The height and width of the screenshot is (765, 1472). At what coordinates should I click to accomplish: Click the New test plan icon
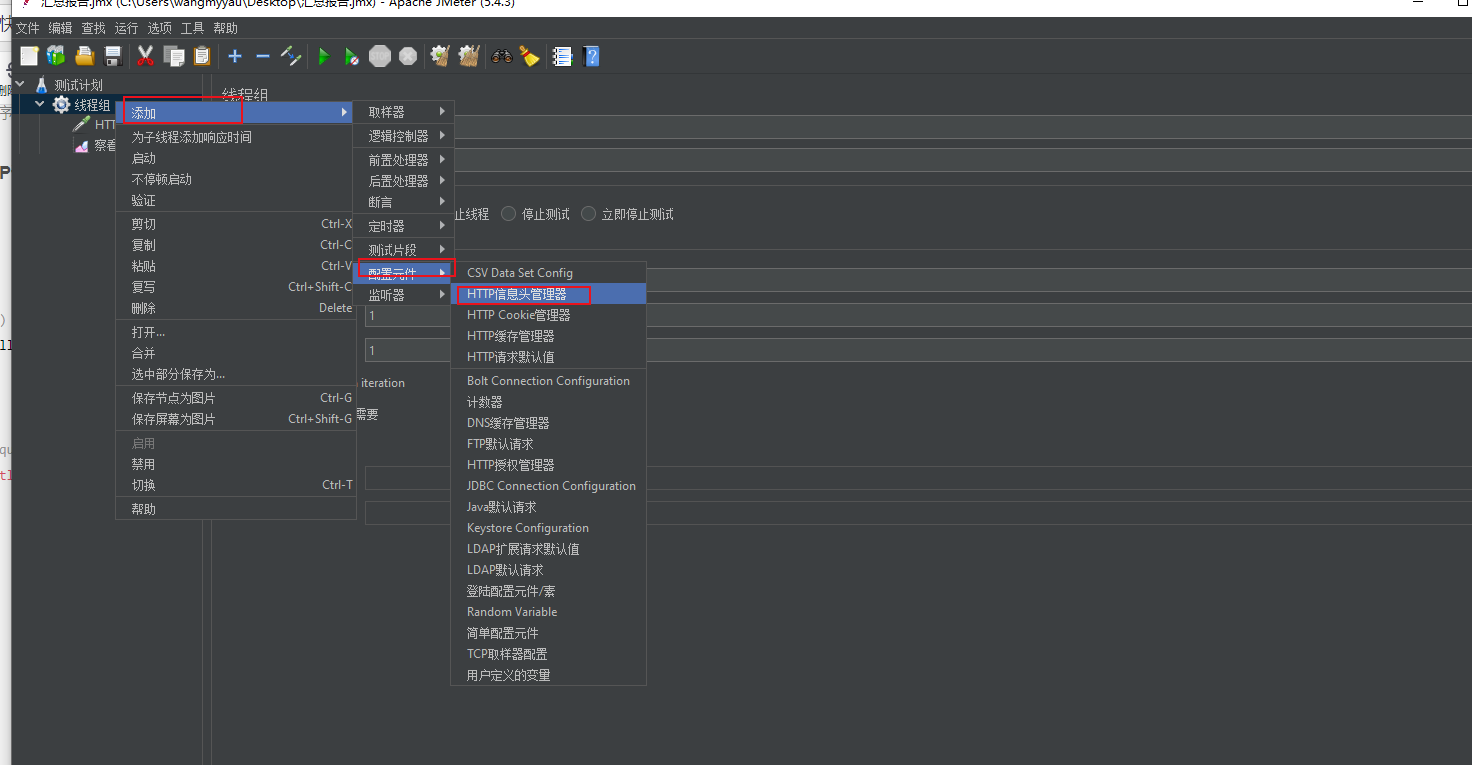[29, 57]
